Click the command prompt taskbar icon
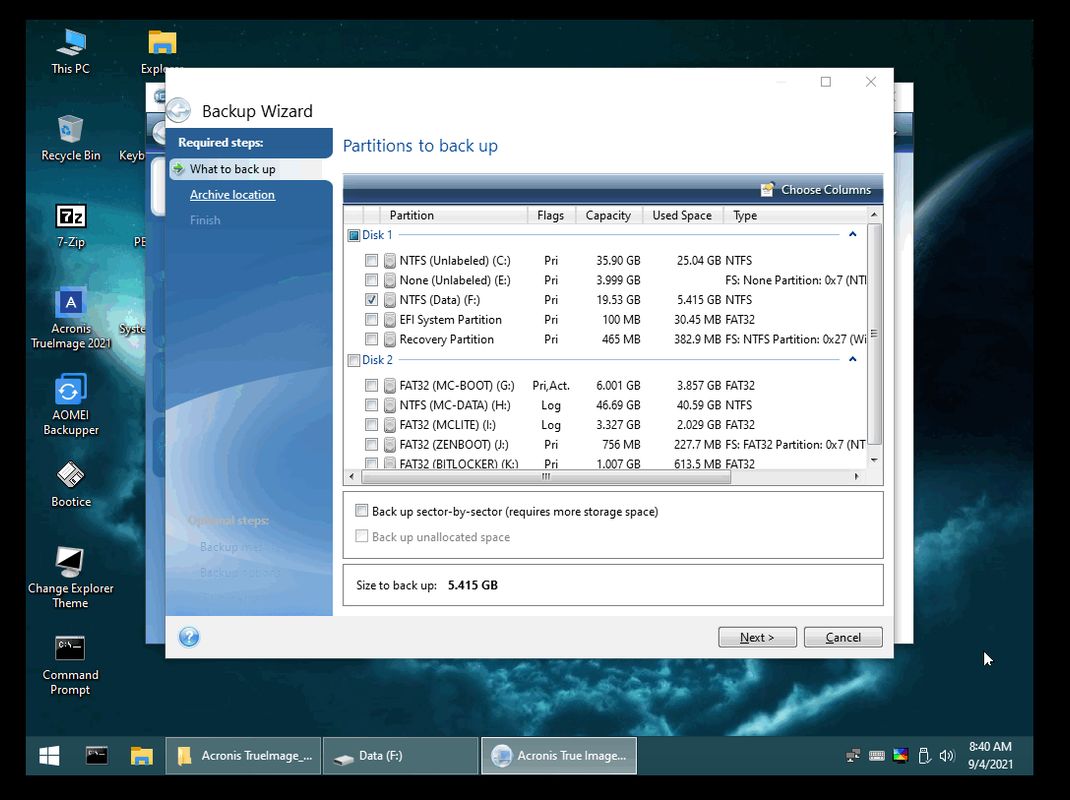The width and height of the screenshot is (1070, 800). pyautogui.click(x=97, y=755)
